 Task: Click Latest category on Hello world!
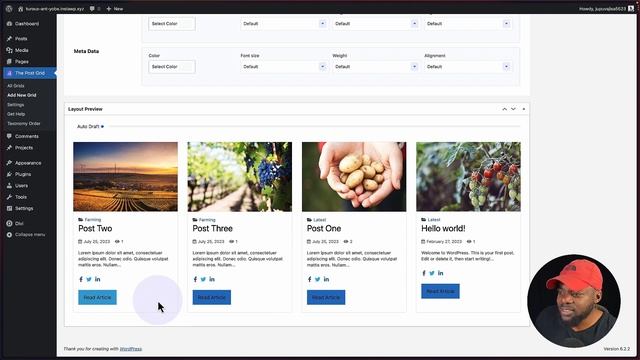434,220
